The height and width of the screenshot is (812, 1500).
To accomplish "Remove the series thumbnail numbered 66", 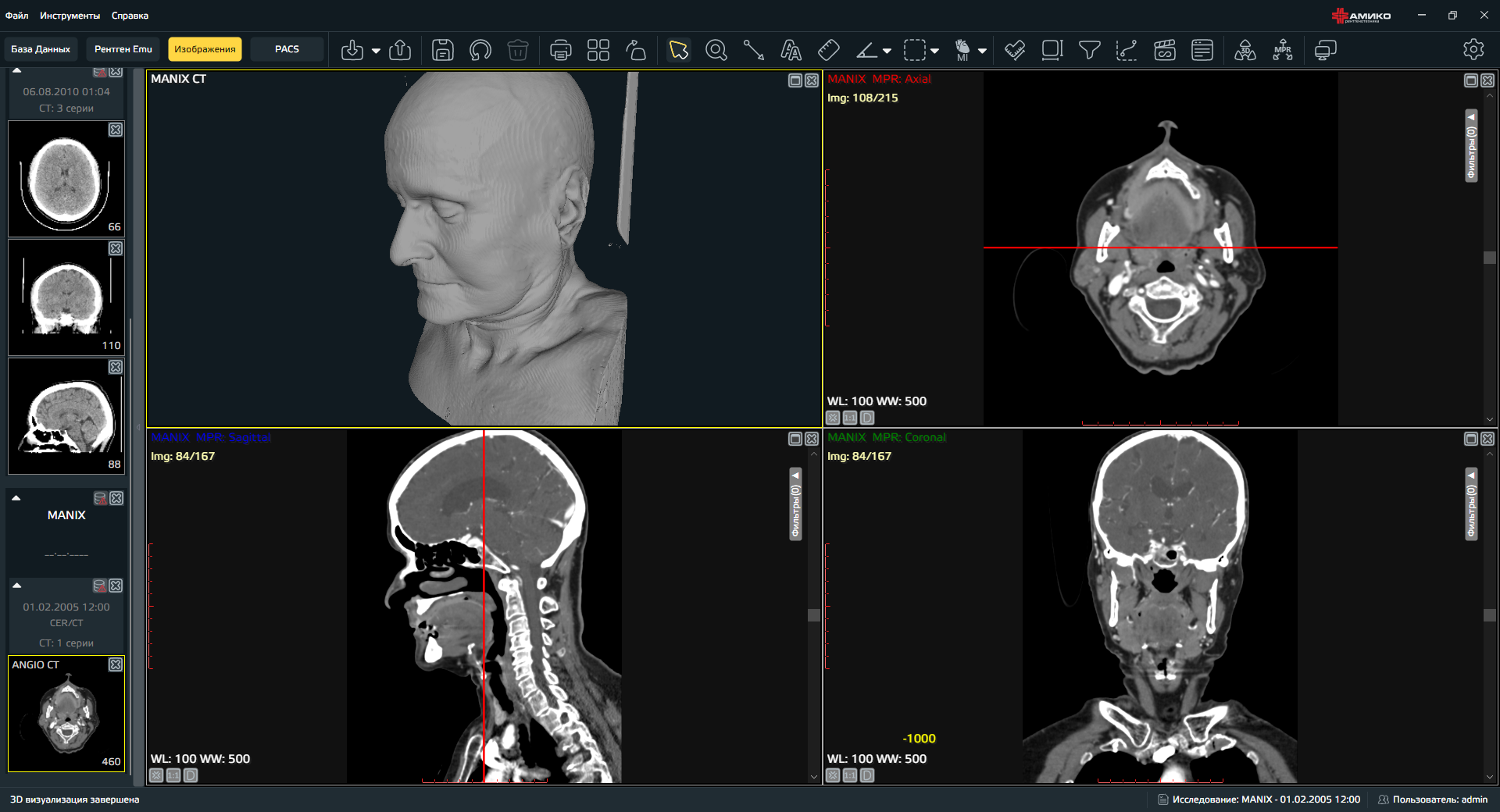I will (116, 130).
